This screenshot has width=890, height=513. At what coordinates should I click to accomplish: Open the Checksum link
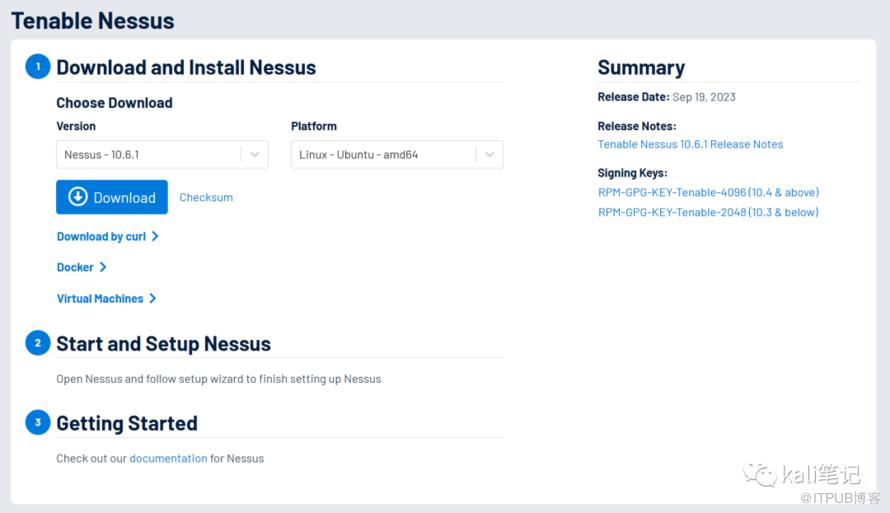tap(206, 197)
